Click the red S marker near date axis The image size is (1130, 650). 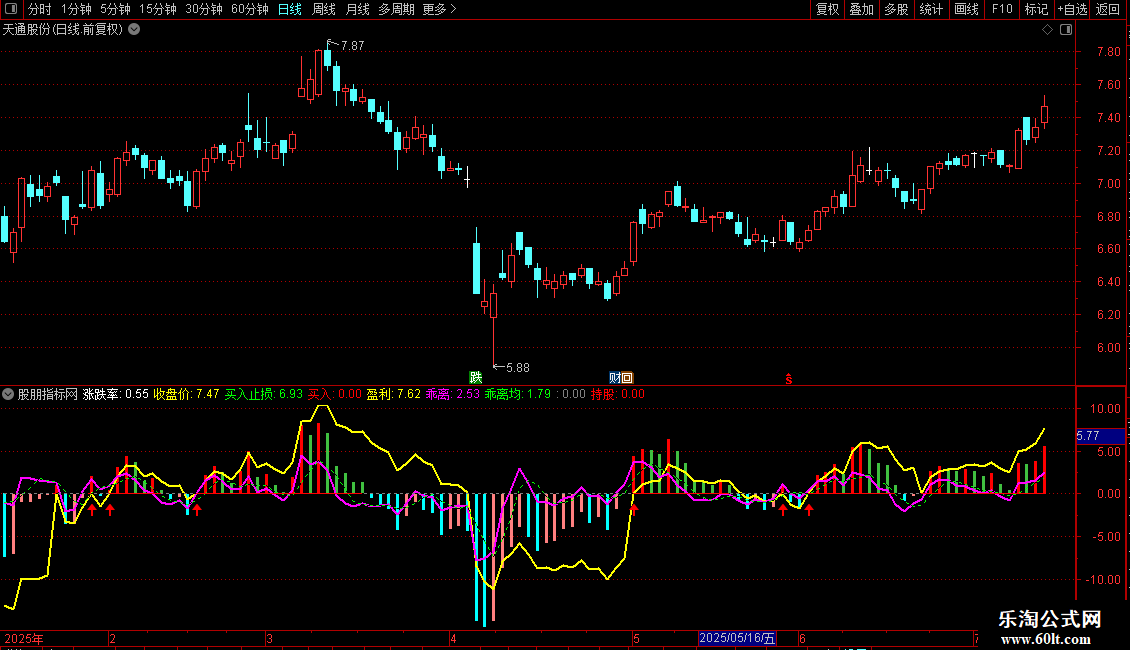click(789, 378)
